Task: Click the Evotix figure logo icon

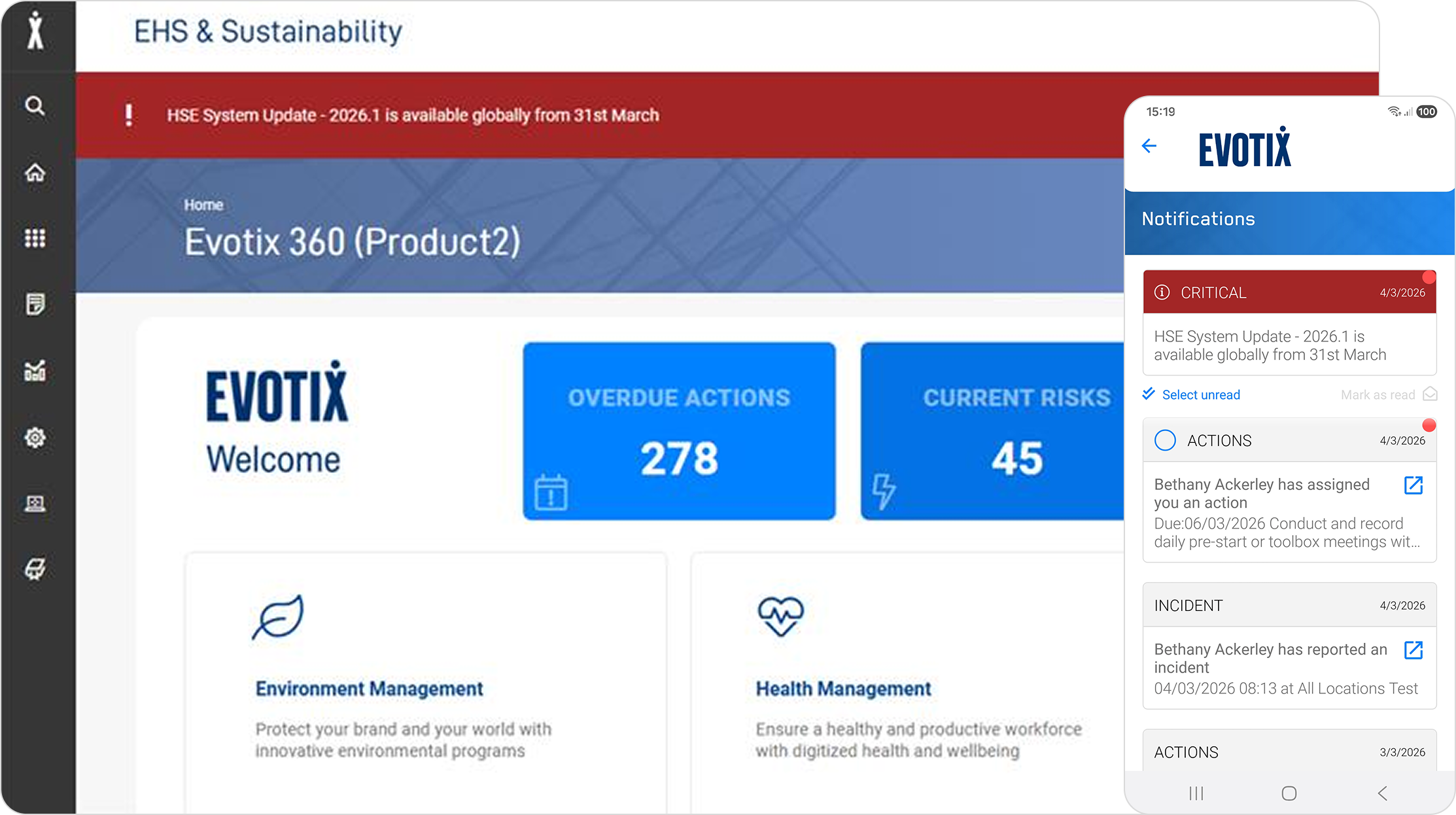Action: click(36, 31)
